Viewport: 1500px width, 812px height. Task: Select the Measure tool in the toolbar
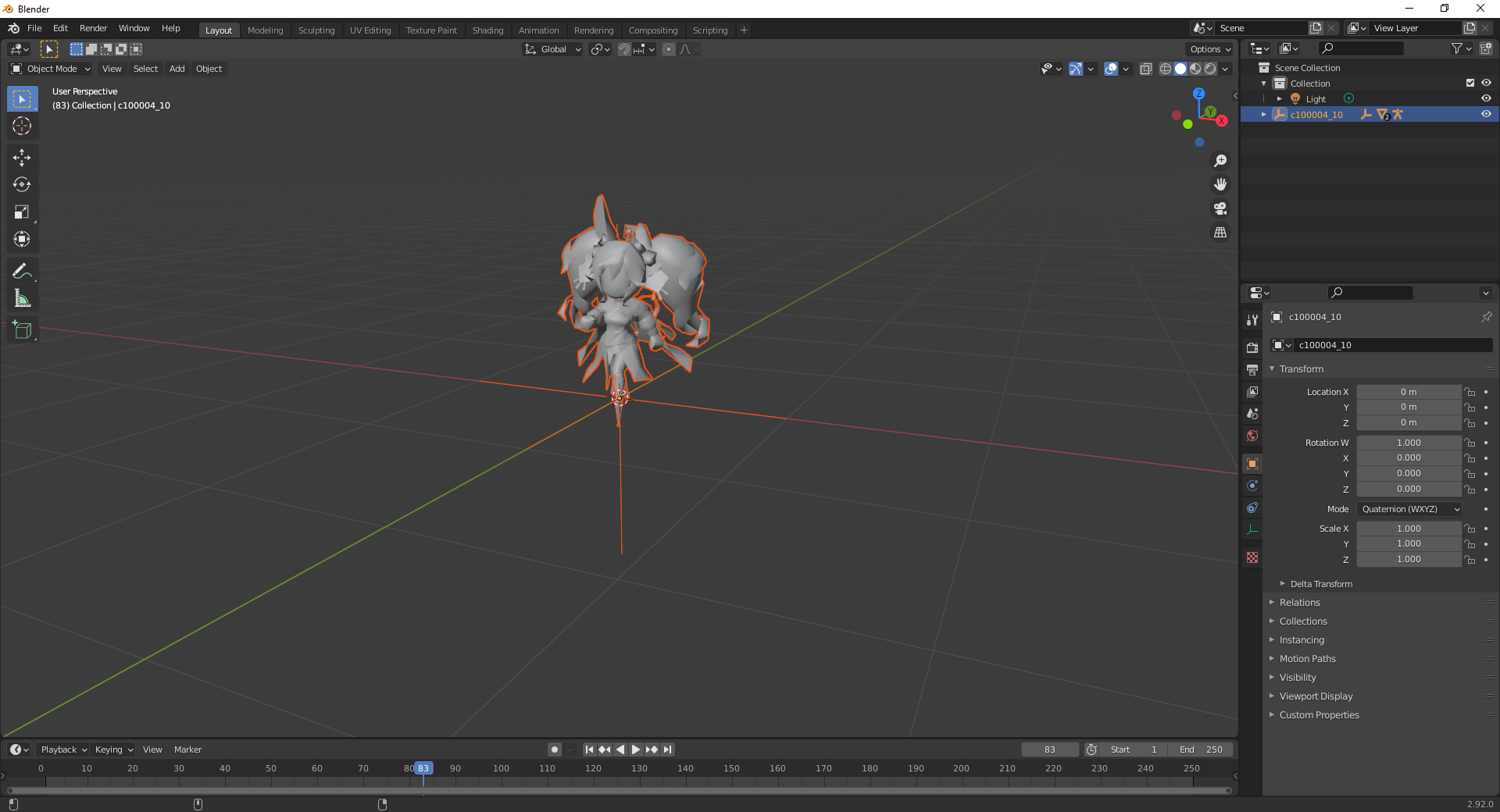click(22, 297)
